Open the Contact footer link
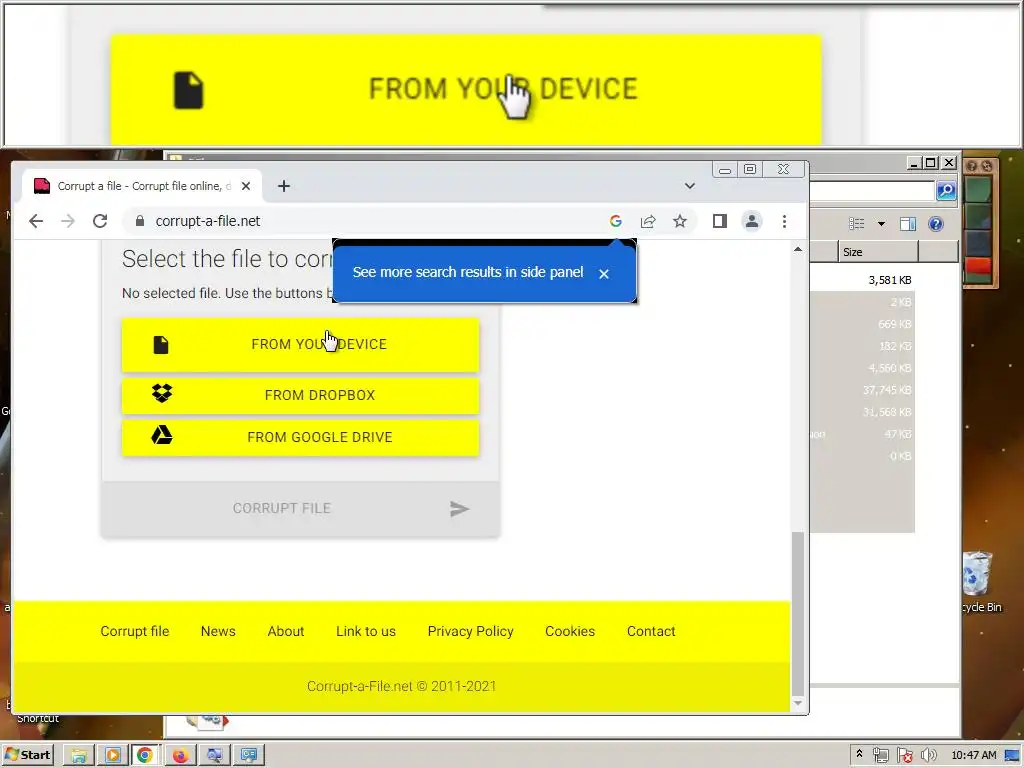 coord(651,632)
